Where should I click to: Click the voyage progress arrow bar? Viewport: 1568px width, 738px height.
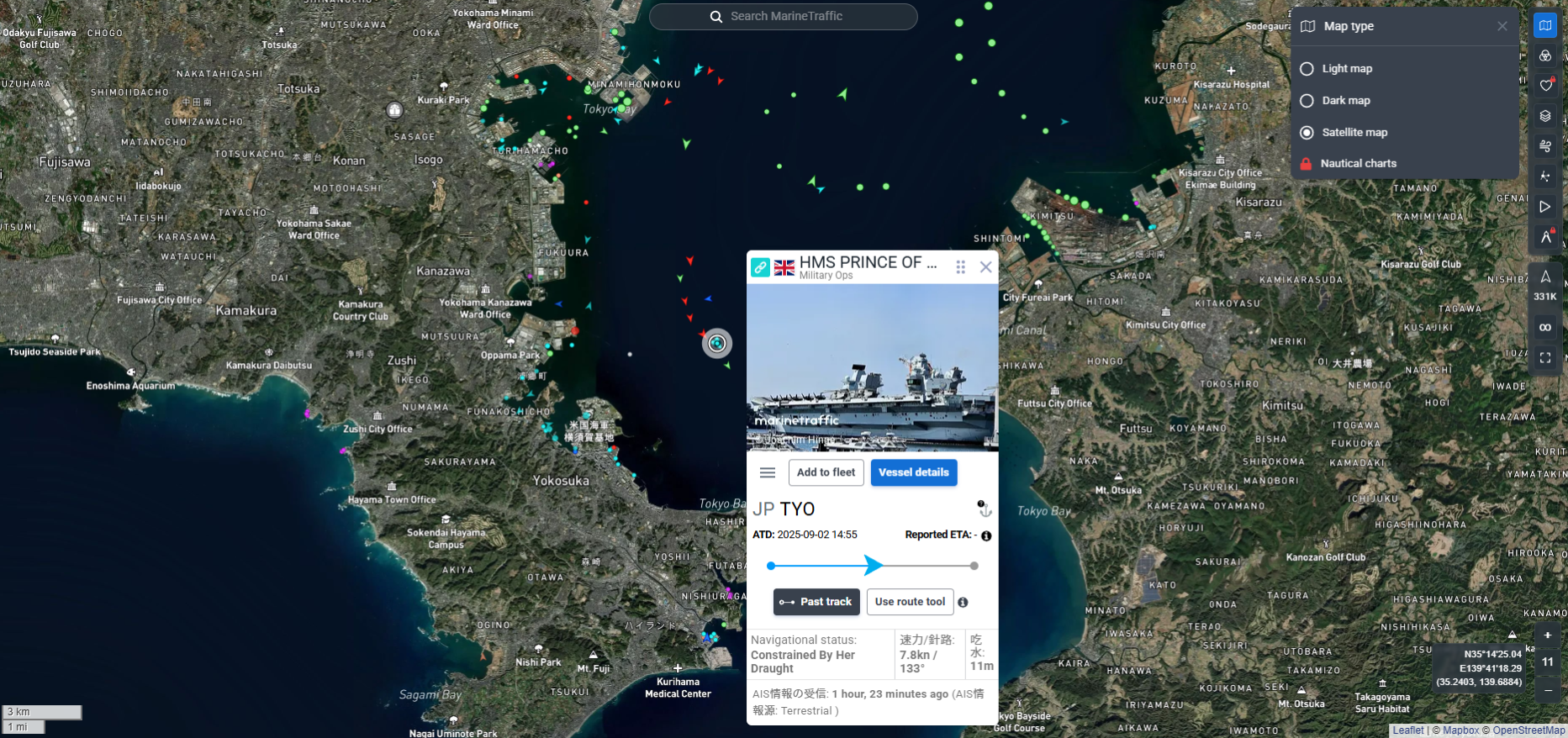click(873, 566)
